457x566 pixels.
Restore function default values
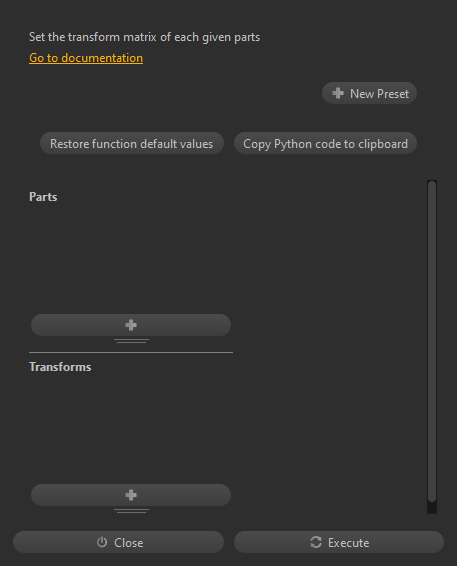132,143
